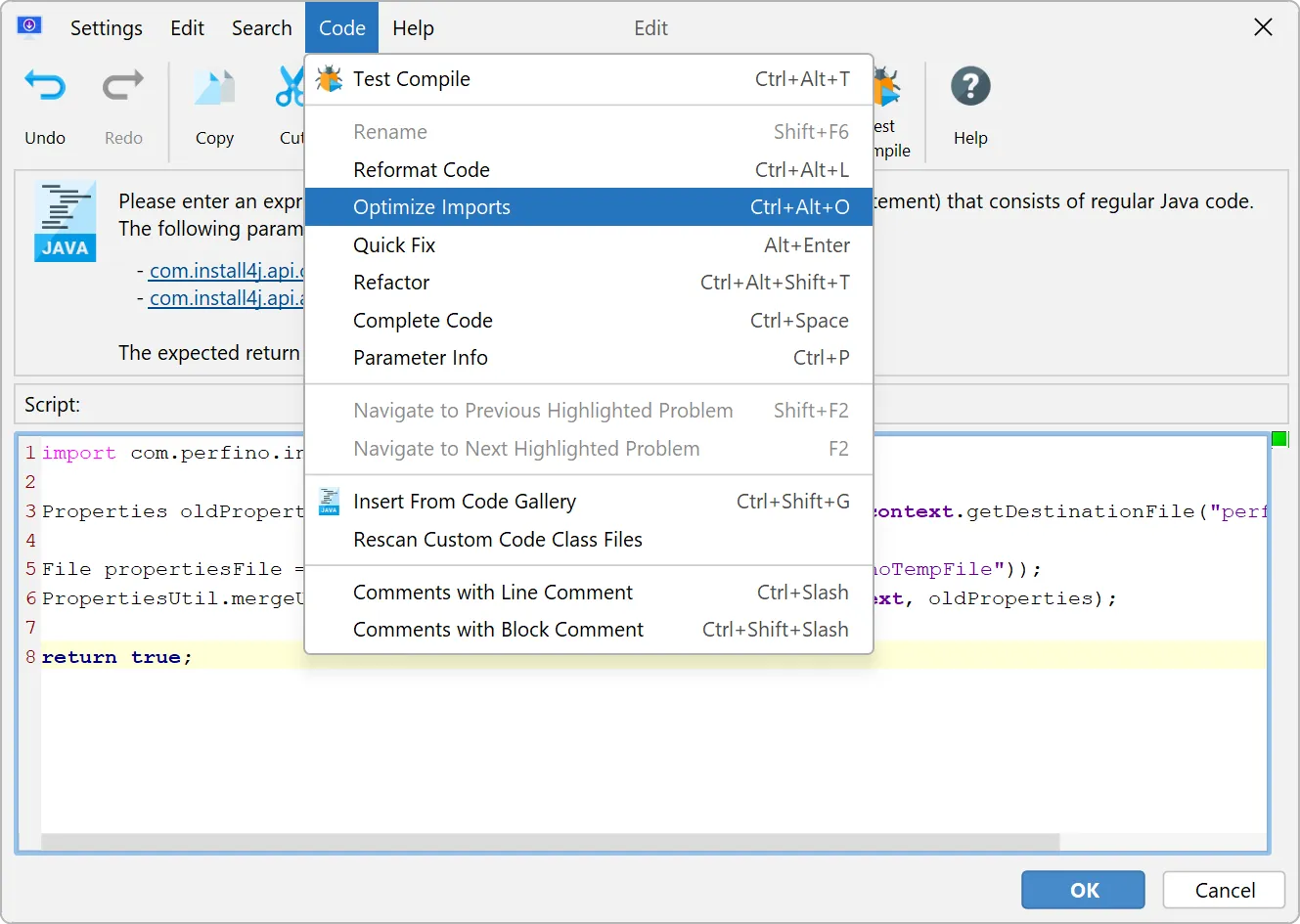Viewport: 1300px width, 924px height.
Task: Click the green status indicator square
Action: pos(1279,439)
